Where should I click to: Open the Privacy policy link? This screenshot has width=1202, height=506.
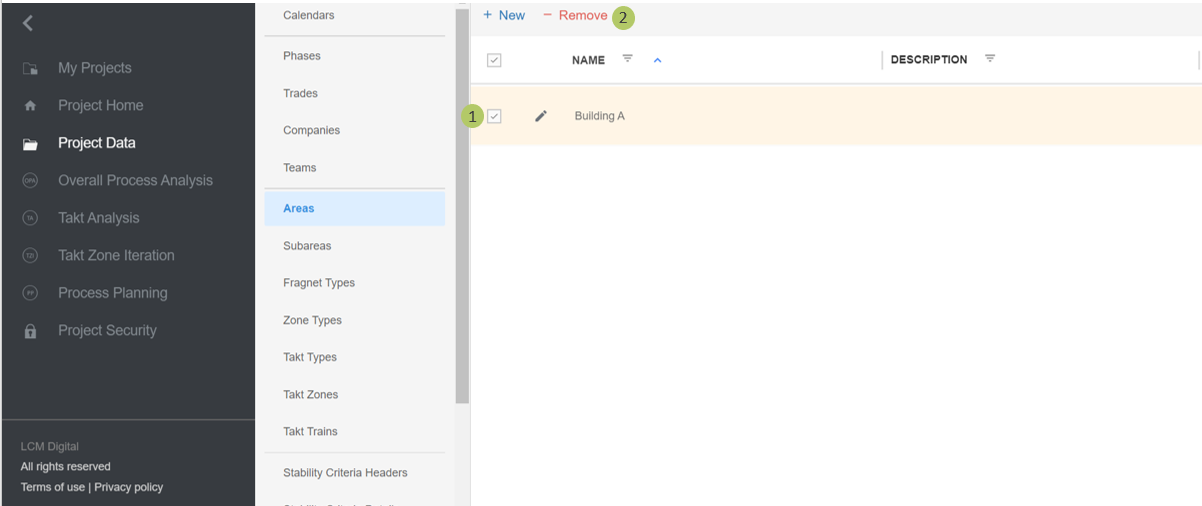[128, 487]
